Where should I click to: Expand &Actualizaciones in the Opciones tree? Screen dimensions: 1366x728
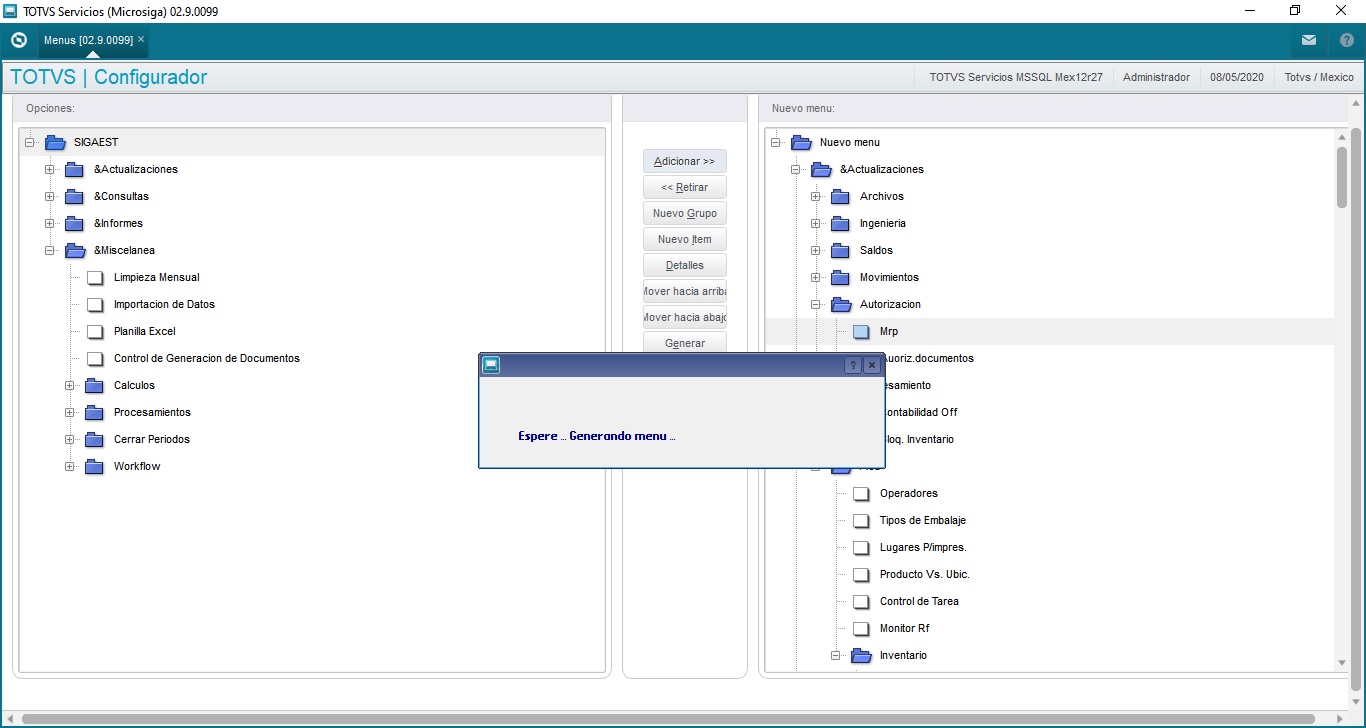(x=50, y=169)
